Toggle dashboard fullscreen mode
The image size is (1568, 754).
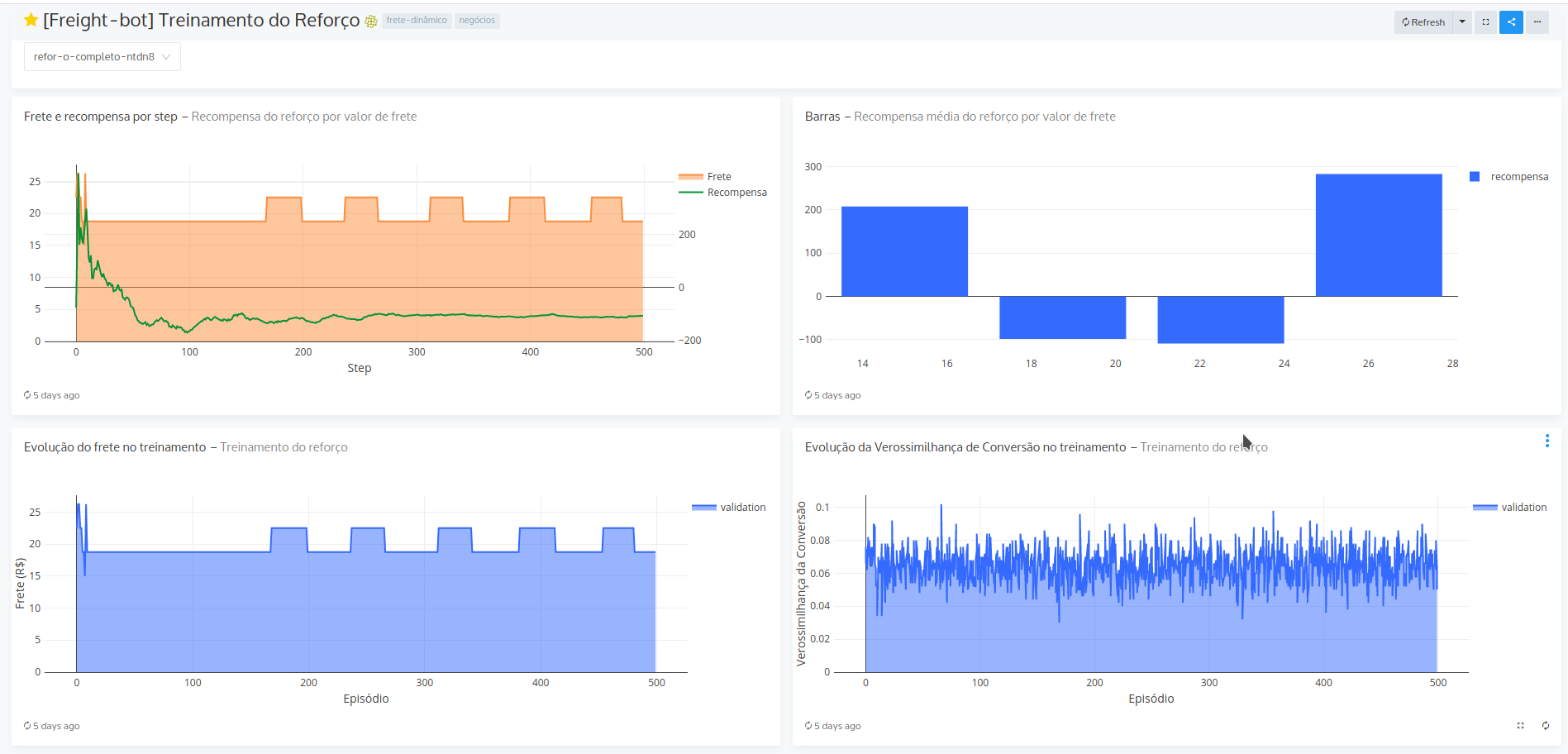pyautogui.click(x=1485, y=22)
